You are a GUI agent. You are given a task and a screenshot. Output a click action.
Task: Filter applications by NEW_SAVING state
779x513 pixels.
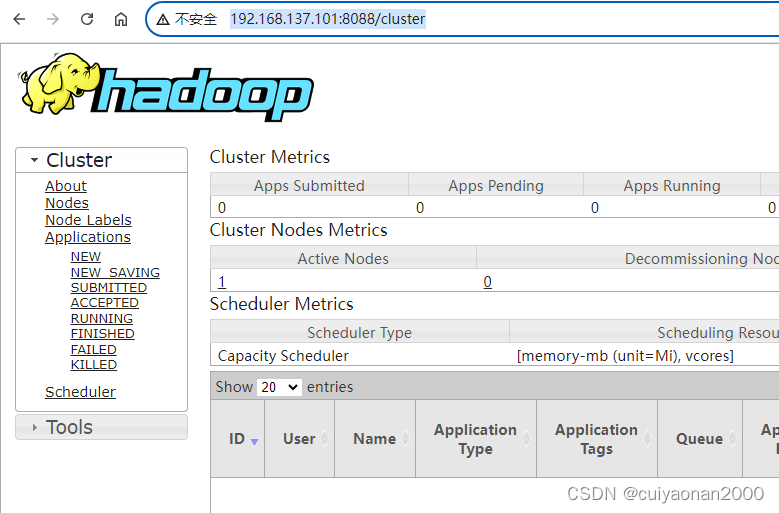[115, 273]
